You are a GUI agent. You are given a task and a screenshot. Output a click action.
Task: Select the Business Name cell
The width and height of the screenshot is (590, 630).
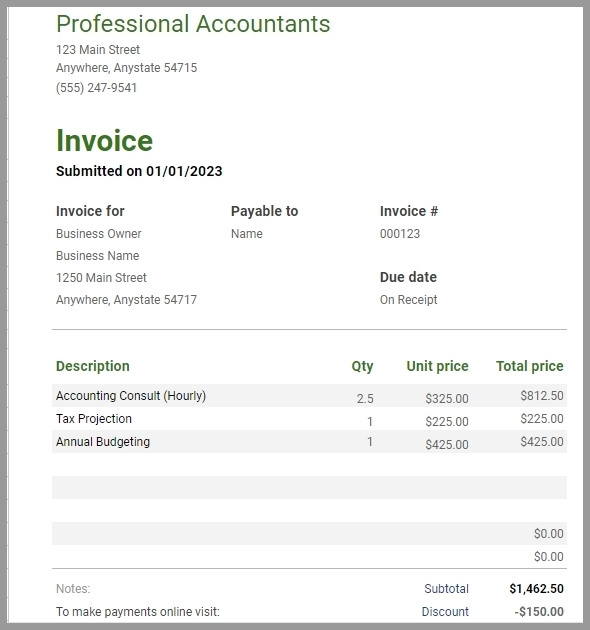pyautogui.click(x=98, y=256)
